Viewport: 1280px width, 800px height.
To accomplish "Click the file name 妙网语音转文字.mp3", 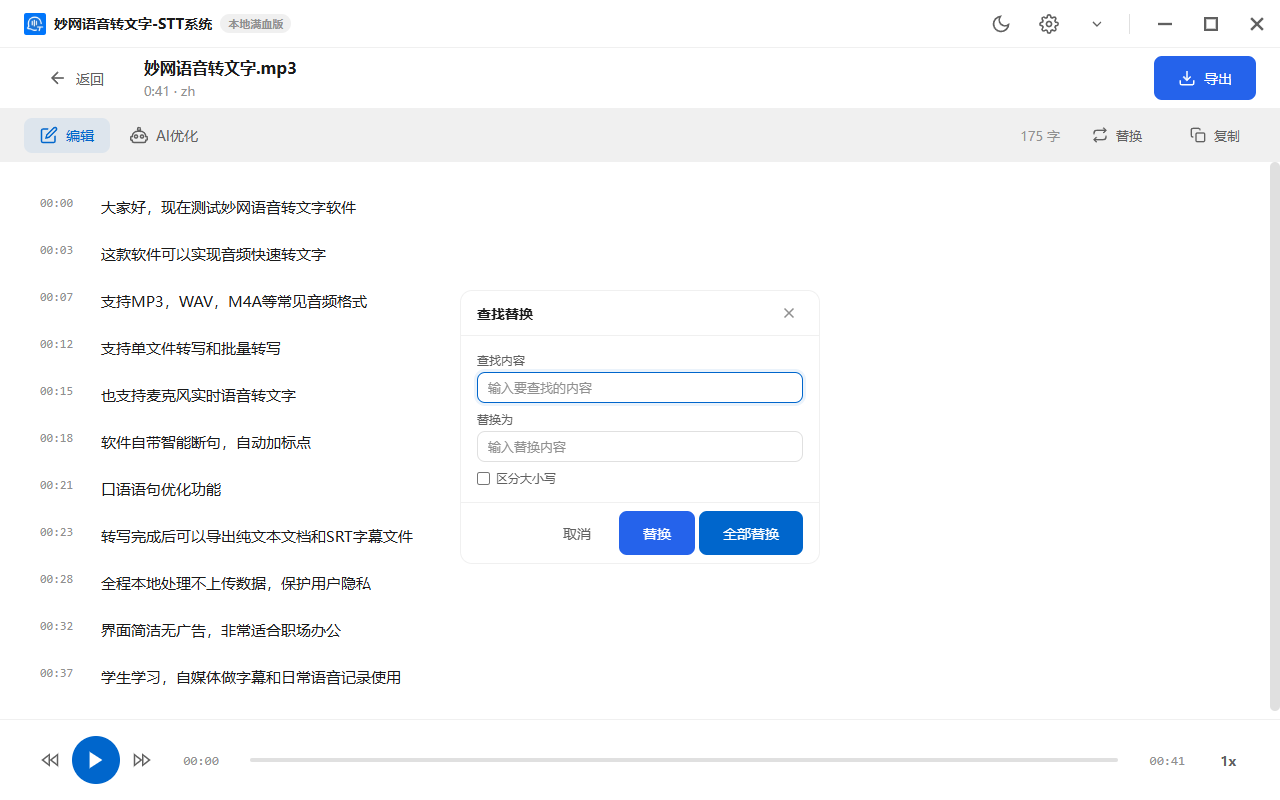I will click(x=220, y=68).
